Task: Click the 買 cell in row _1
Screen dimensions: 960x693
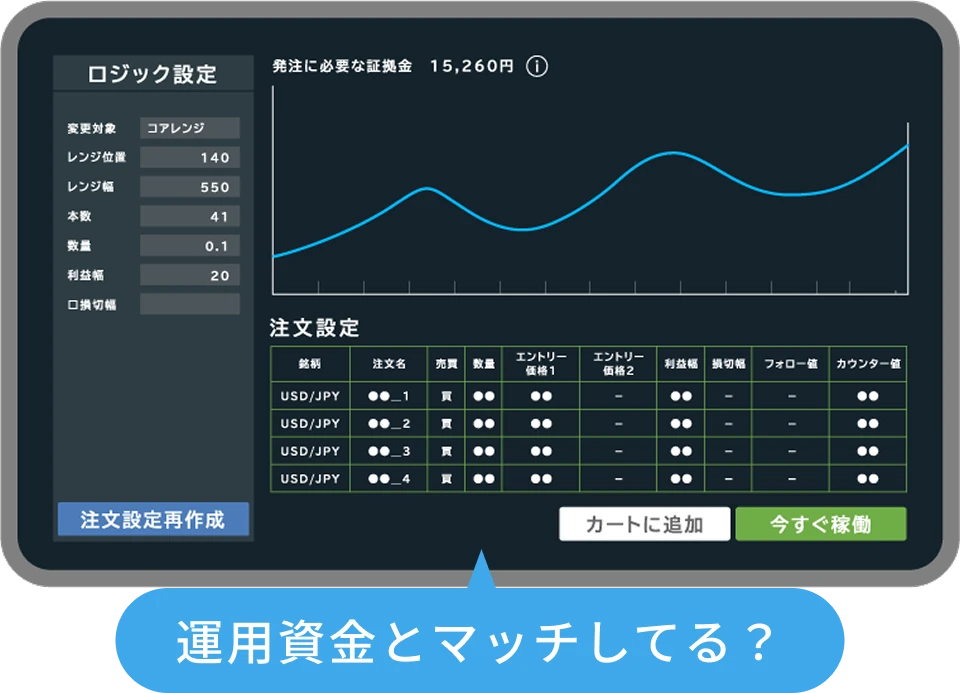Action: pos(446,396)
